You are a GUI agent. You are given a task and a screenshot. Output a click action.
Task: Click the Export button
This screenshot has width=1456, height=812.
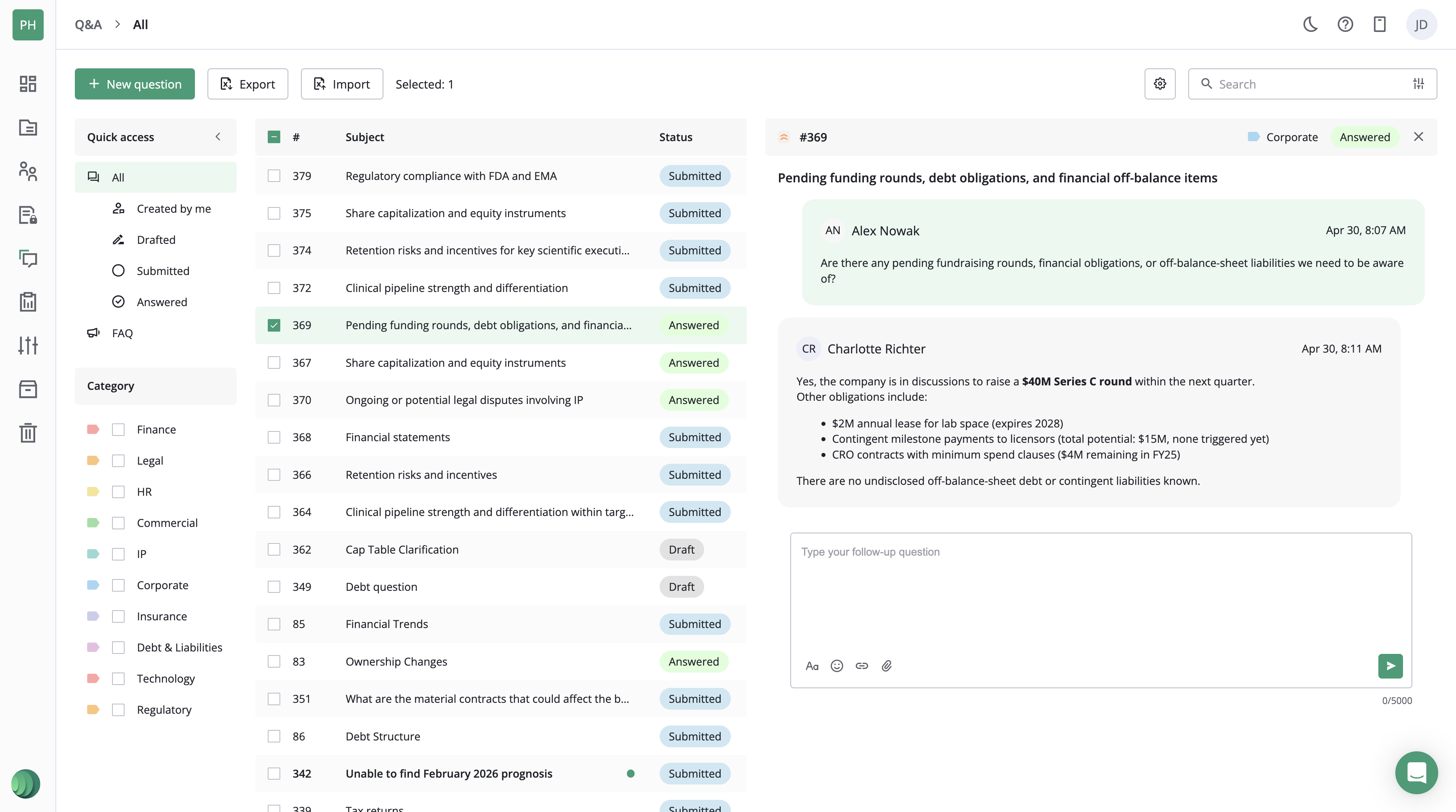click(x=248, y=84)
